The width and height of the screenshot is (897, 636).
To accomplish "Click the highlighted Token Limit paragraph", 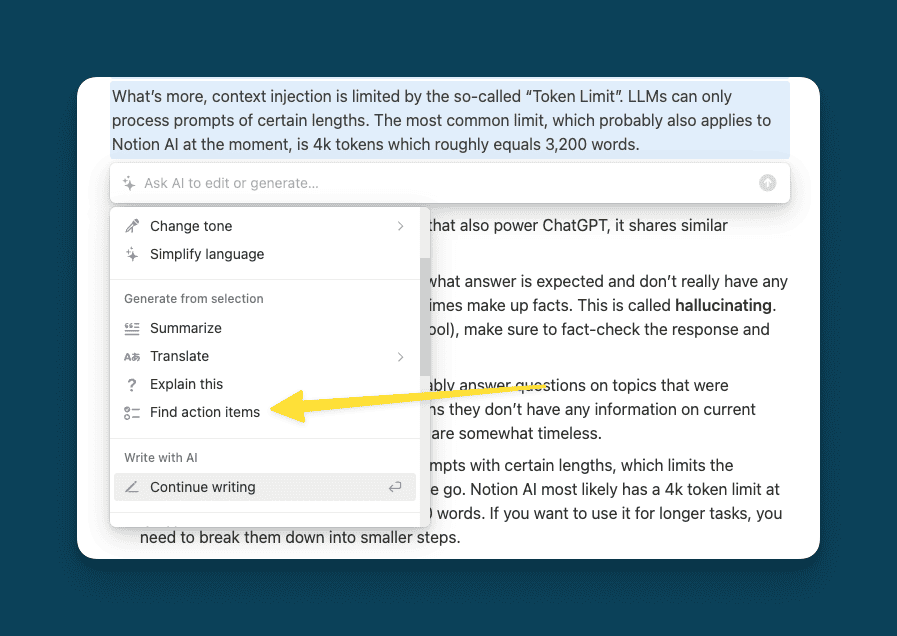I will click(x=449, y=120).
